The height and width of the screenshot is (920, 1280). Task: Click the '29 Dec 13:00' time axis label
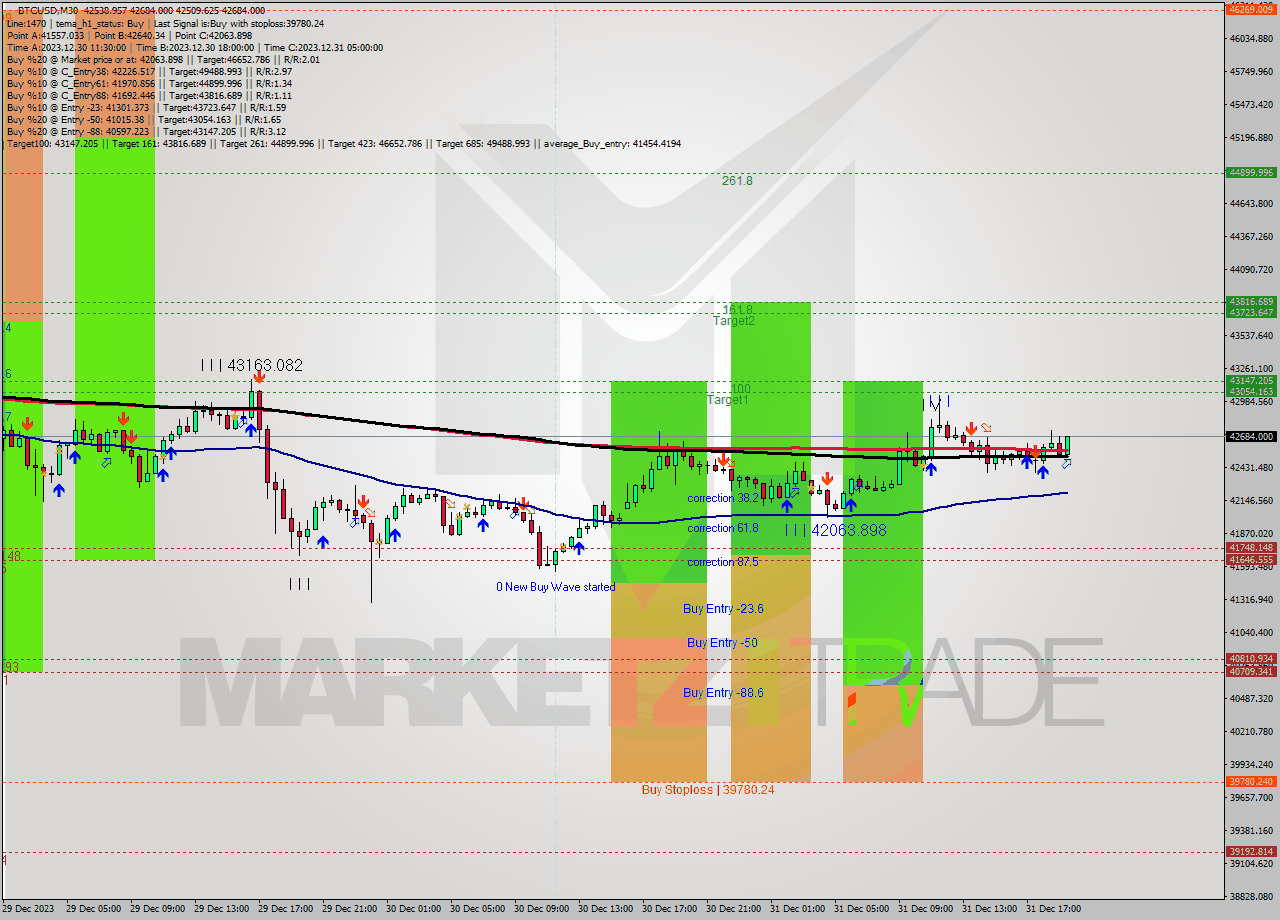(222, 909)
